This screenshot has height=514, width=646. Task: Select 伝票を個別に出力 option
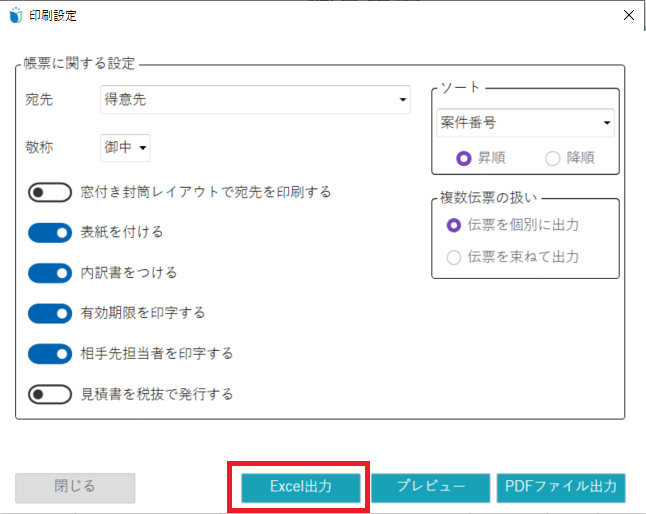pos(454,225)
